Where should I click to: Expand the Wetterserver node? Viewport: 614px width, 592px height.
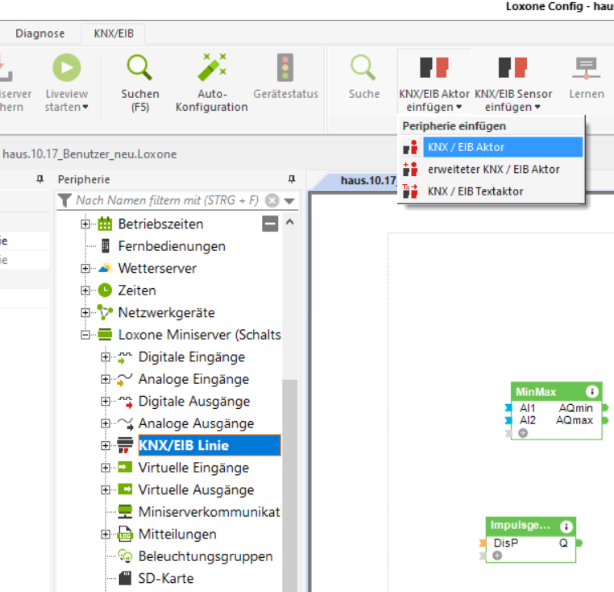(85, 268)
